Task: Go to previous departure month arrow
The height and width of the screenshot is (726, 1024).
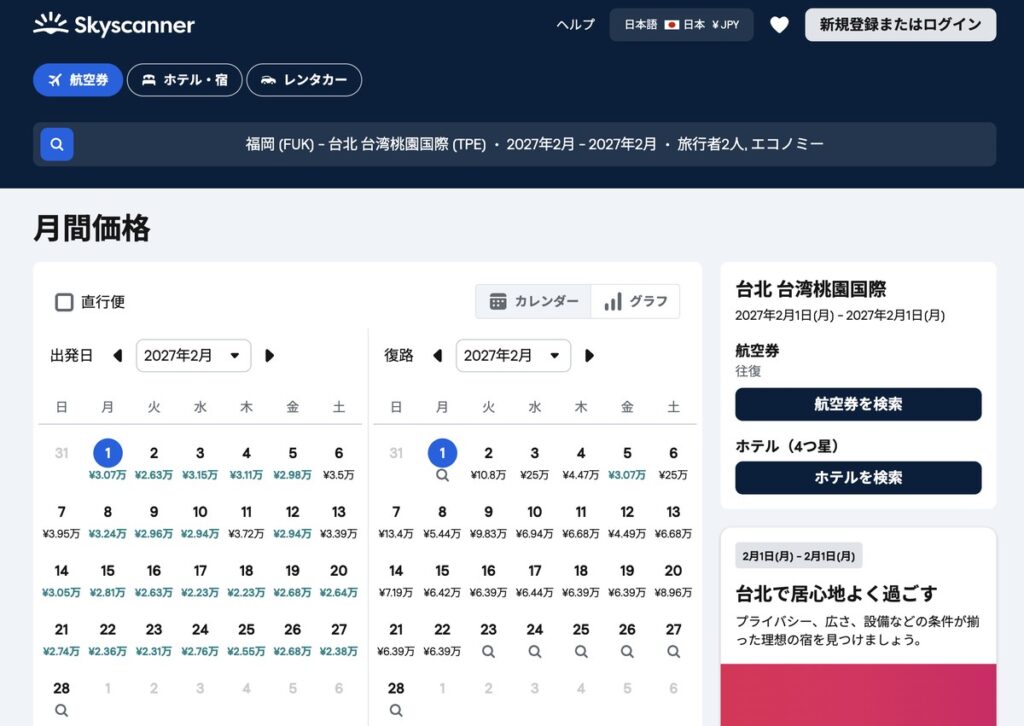Action: pos(118,356)
